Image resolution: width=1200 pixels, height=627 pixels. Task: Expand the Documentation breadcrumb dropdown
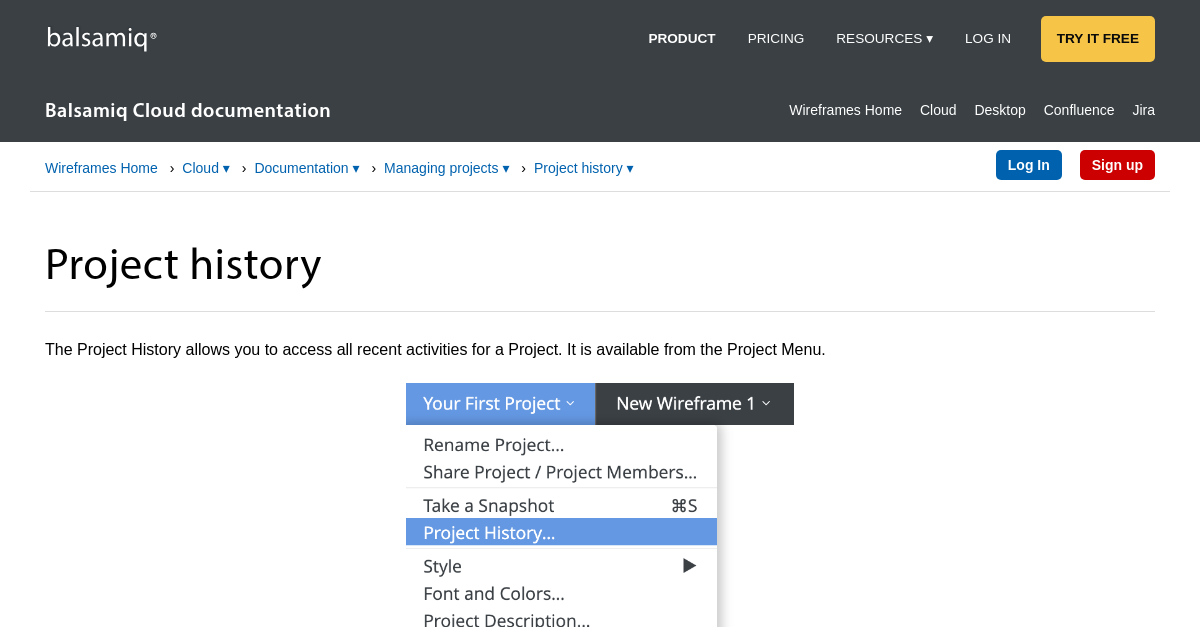[x=306, y=168]
